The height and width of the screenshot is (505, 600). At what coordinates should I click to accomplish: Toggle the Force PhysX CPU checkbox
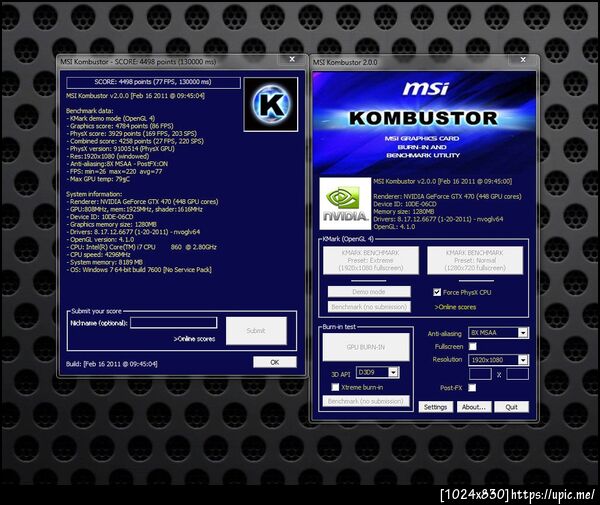[x=437, y=292]
